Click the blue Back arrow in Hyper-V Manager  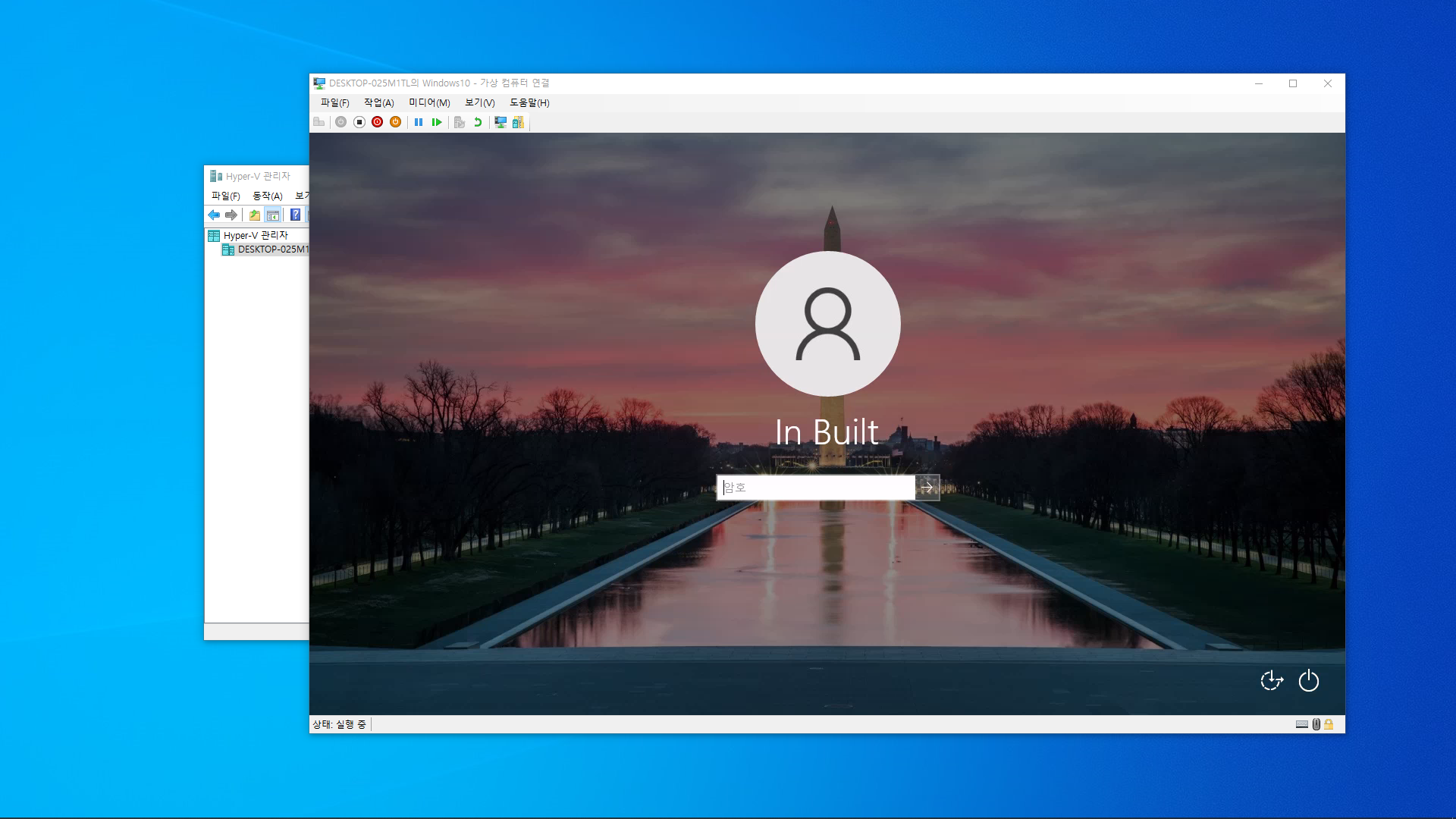point(214,215)
